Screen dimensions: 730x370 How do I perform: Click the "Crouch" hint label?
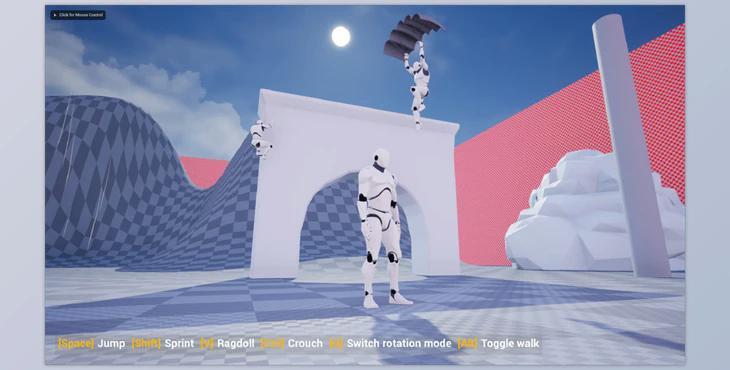[x=305, y=343]
